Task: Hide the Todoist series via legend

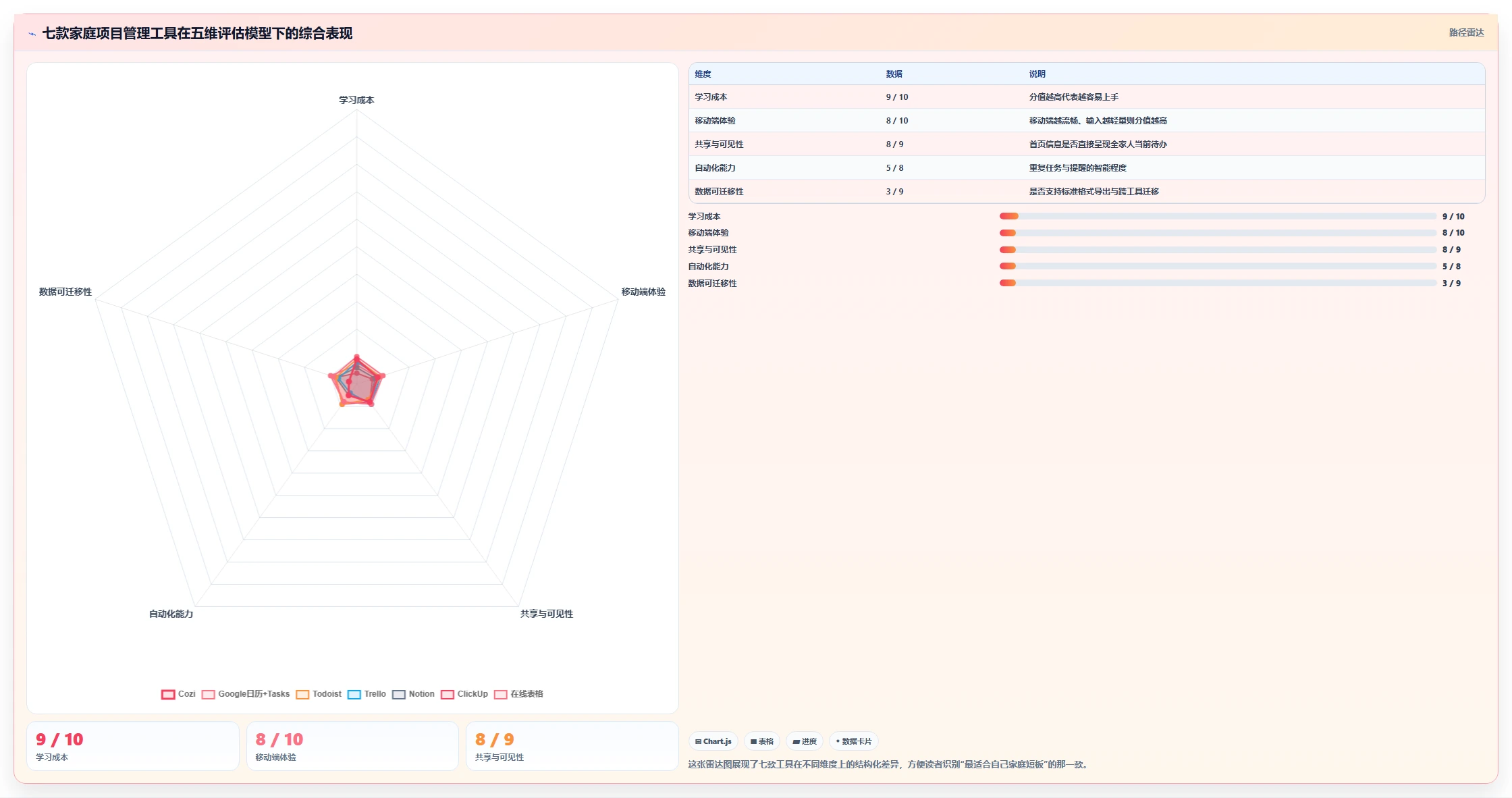Action: pos(319,694)
